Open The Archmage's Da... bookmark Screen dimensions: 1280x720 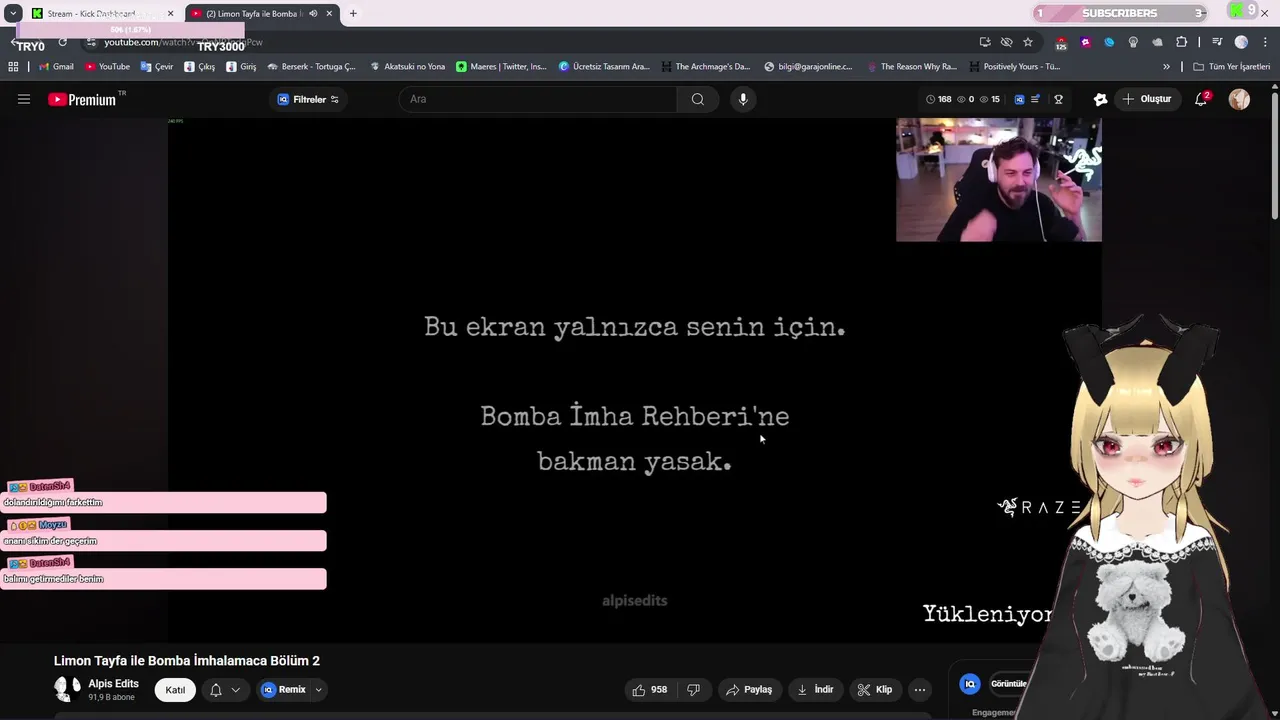pyautogui.click(x=705, y=67)
